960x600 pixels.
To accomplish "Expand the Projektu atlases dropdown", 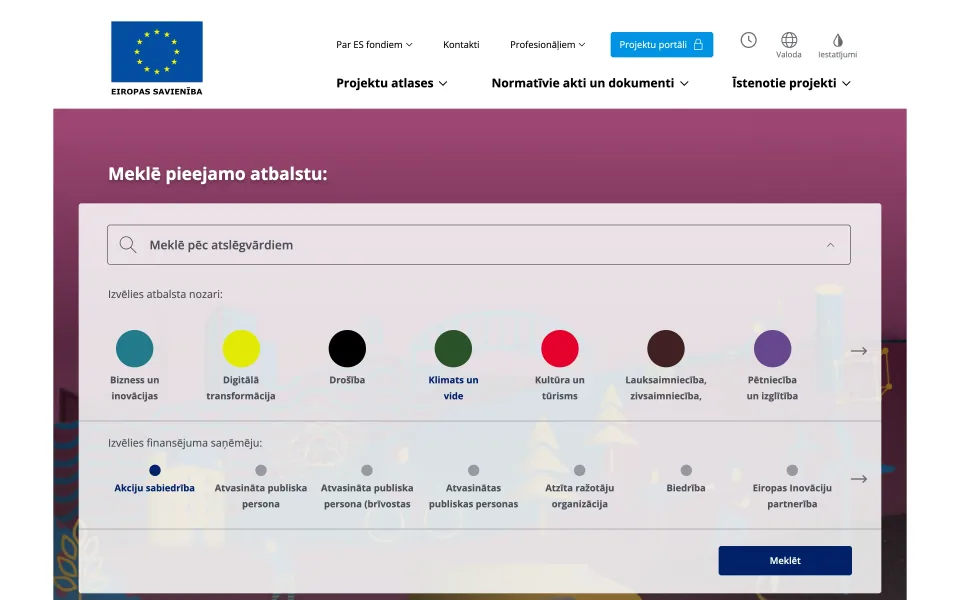I will 392,83.
